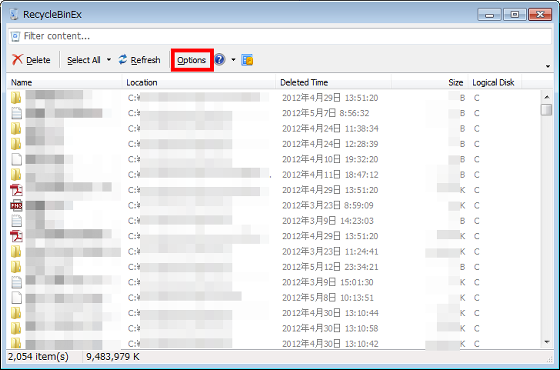Select row deleted 2012年3月23日 8:59:09
Screen dimensions: 560x370
coord(274,205)
